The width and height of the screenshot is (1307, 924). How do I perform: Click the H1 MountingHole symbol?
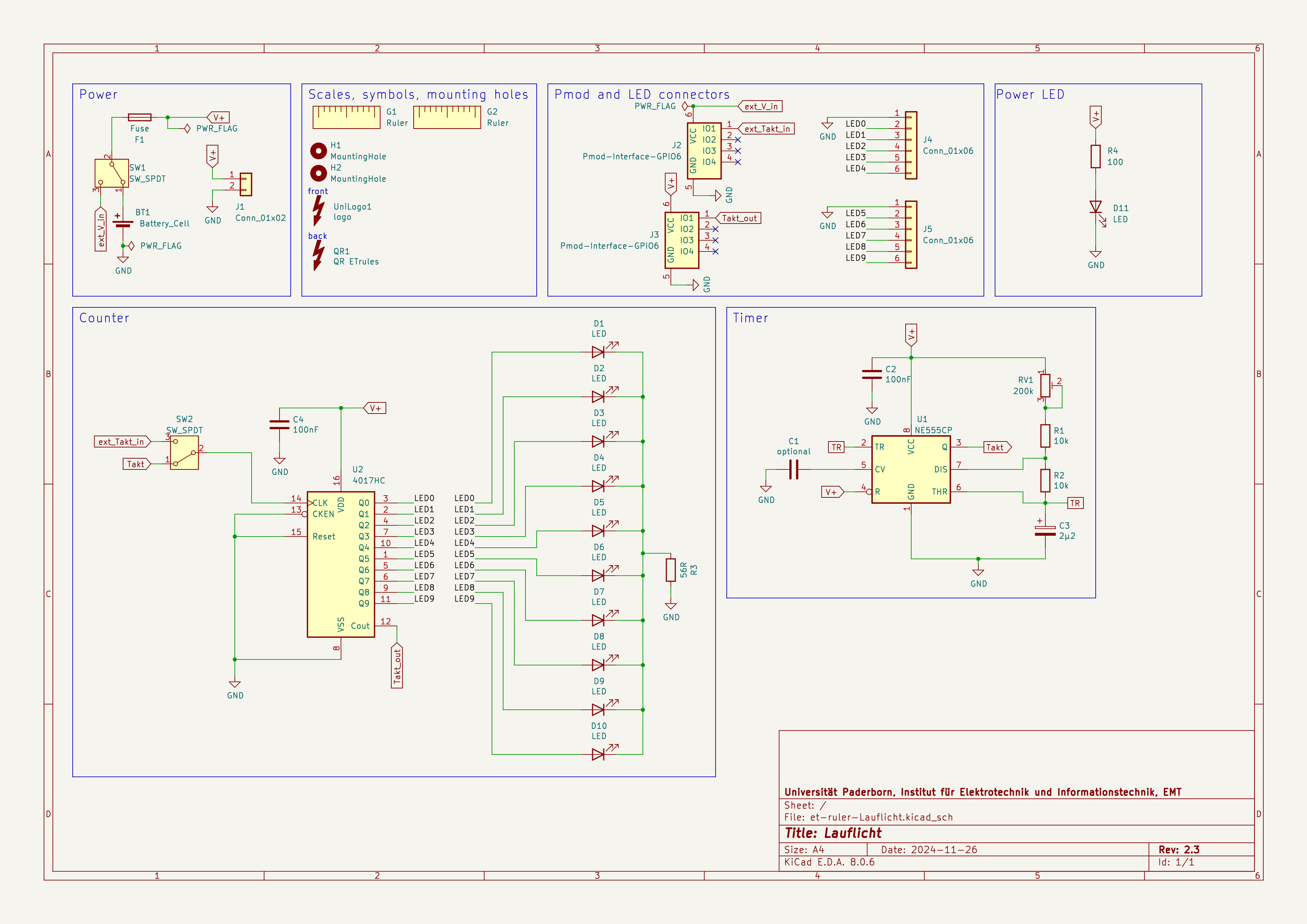pos(318,151)
